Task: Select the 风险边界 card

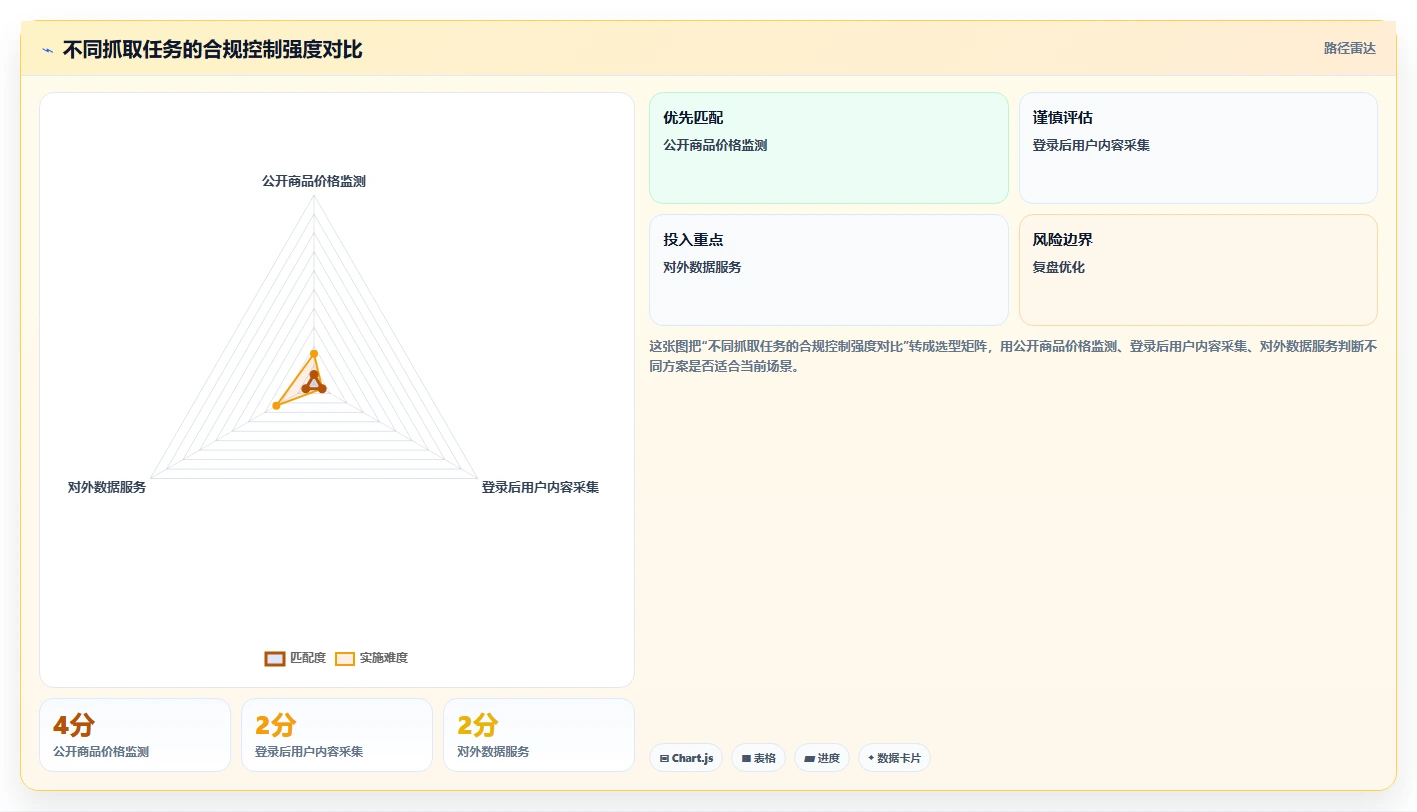Action: pyautogui.click(x=1198, y=270)
